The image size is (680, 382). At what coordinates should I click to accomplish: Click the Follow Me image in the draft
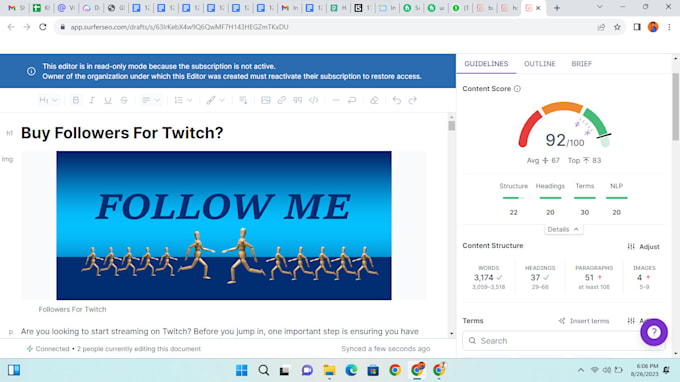tap(224, 225)
